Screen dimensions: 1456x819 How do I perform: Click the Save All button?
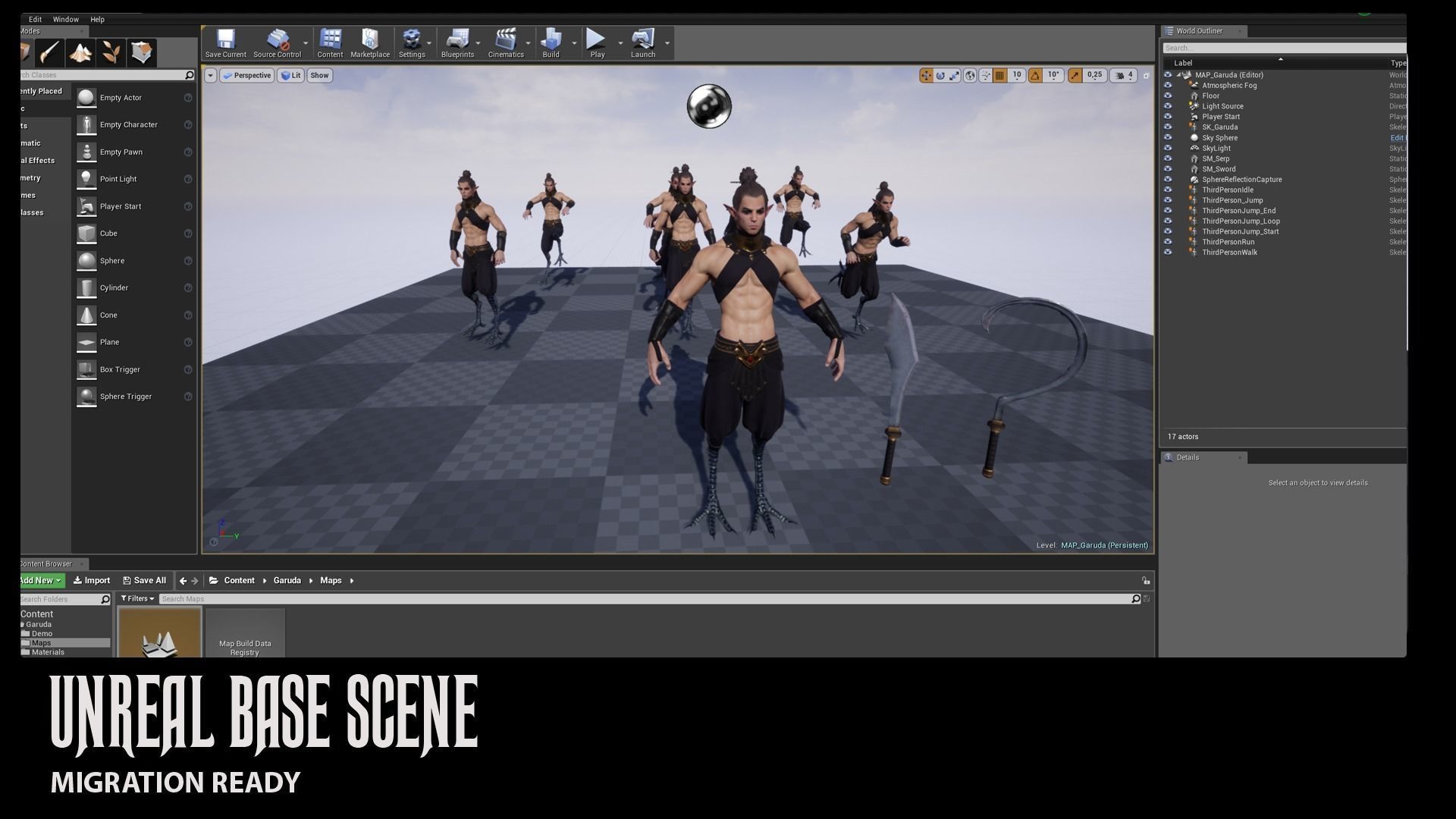tap(144, 581)
